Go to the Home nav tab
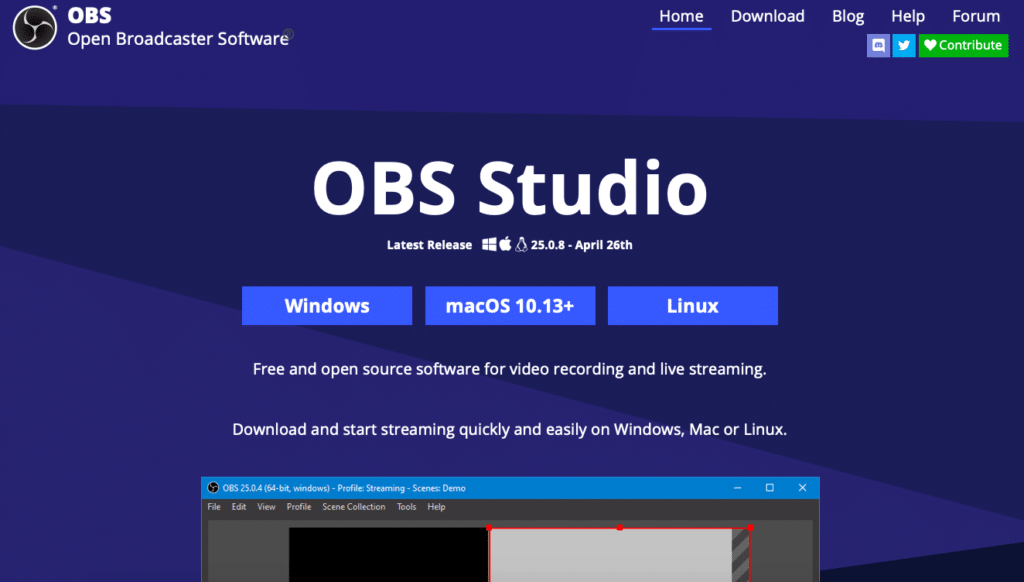 [x=681, y=16]
